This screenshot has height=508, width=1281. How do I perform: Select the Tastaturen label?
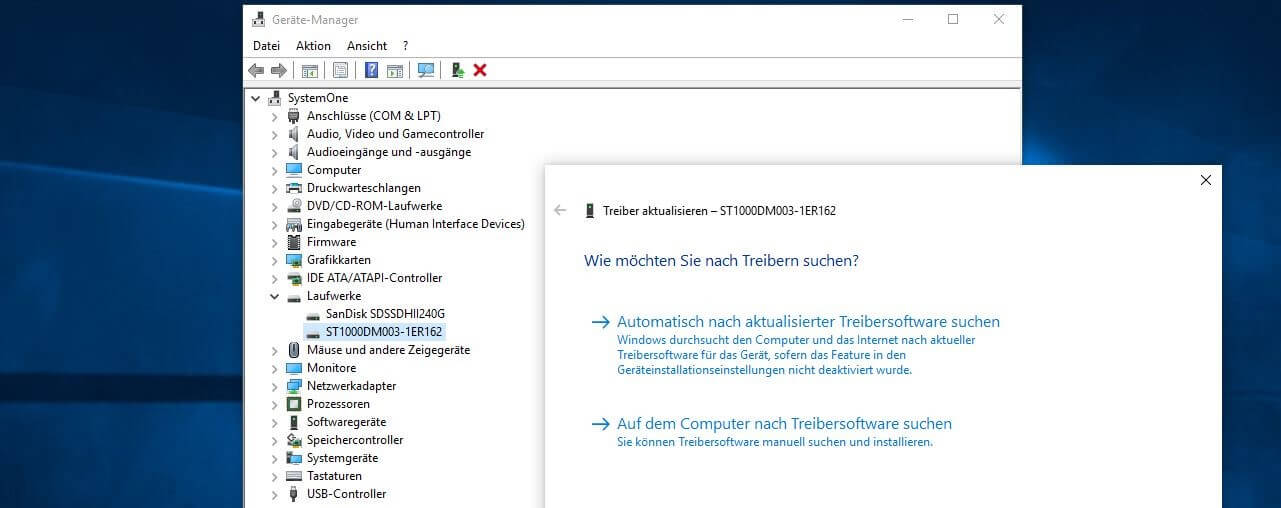pyautogui.click(x=334, y=476)
